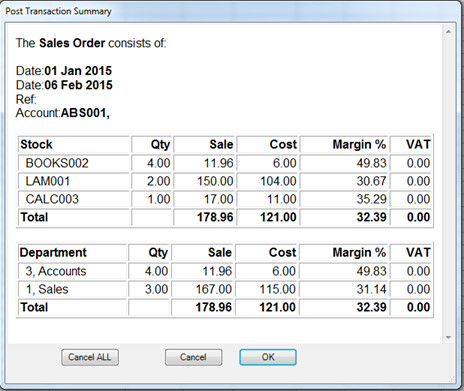Click the Stock table Total row label
This screenshot has height=391, width=464.
click(x=34, y=217)
